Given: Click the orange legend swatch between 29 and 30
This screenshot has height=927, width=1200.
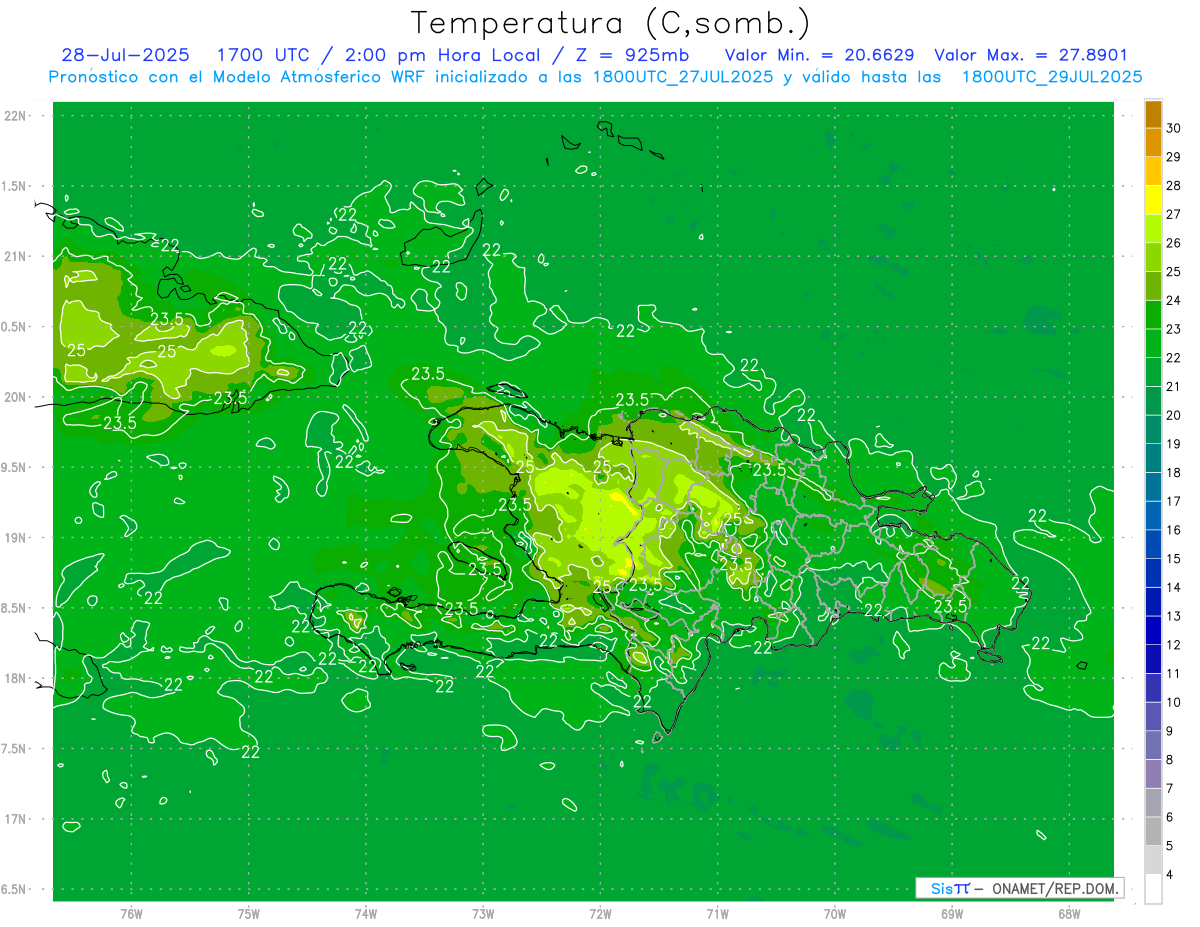Looking at the screenshot, I should [1153, 142].
